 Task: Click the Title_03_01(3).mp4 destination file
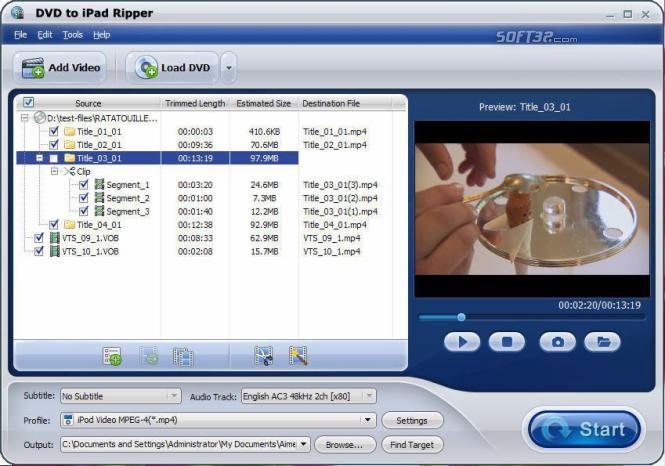(x=340, y=184)
